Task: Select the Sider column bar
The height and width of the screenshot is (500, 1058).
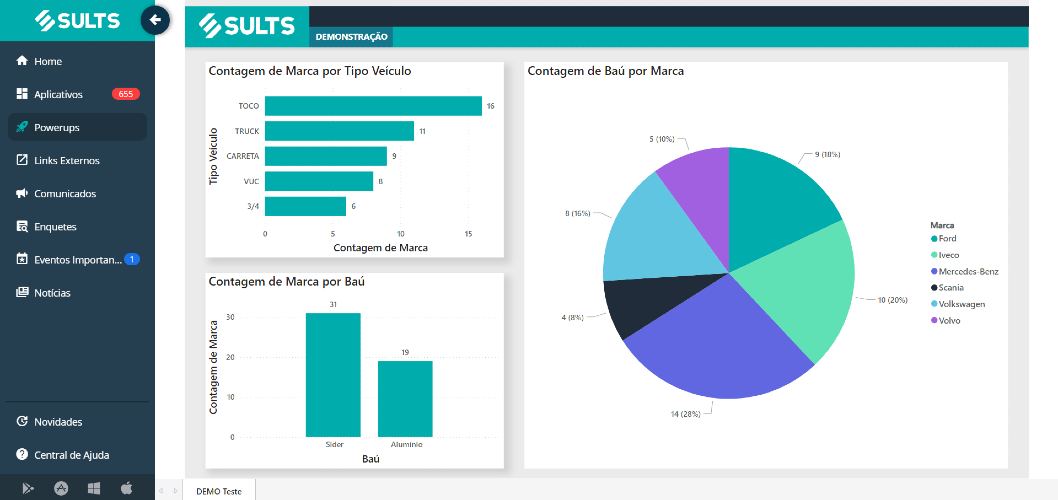Action: pos(333,374)
